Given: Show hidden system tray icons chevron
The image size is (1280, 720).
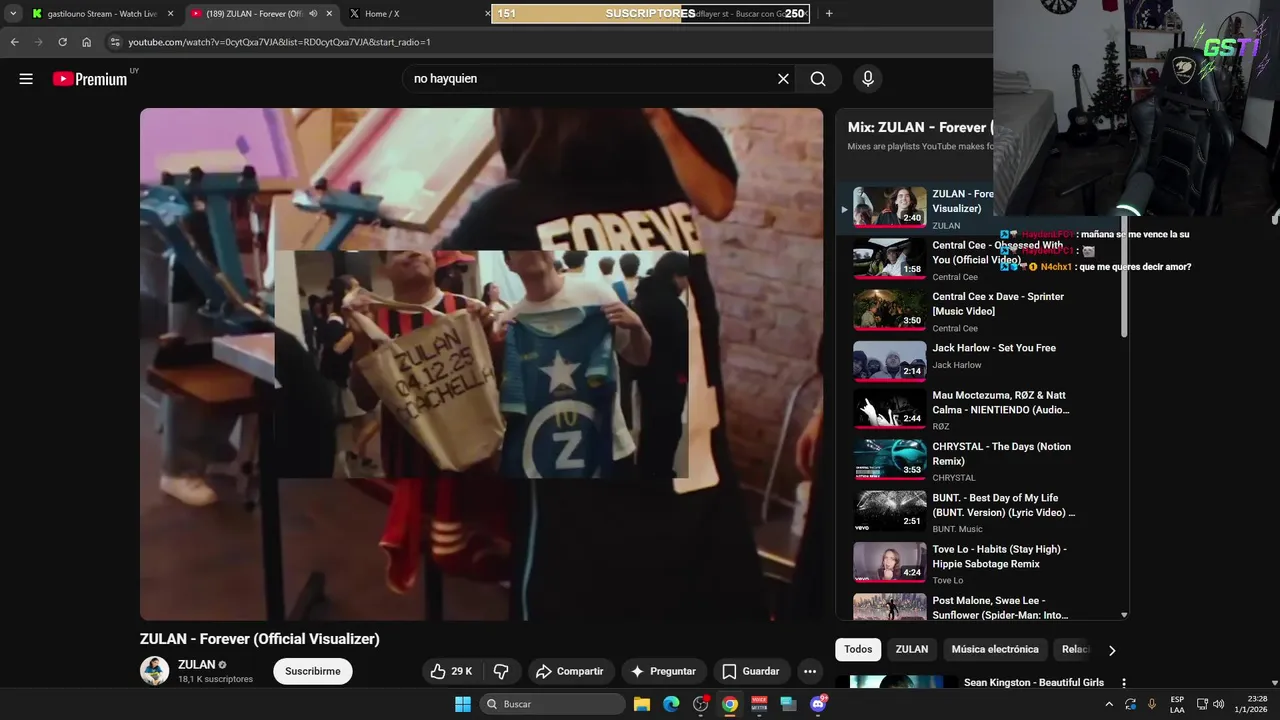Looking at the screenshot, I should coord(1108,704).
